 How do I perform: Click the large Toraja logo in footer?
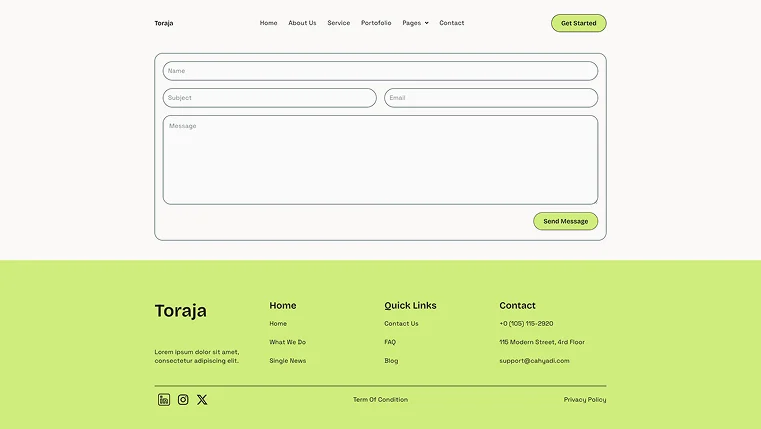tap(181, 311)
